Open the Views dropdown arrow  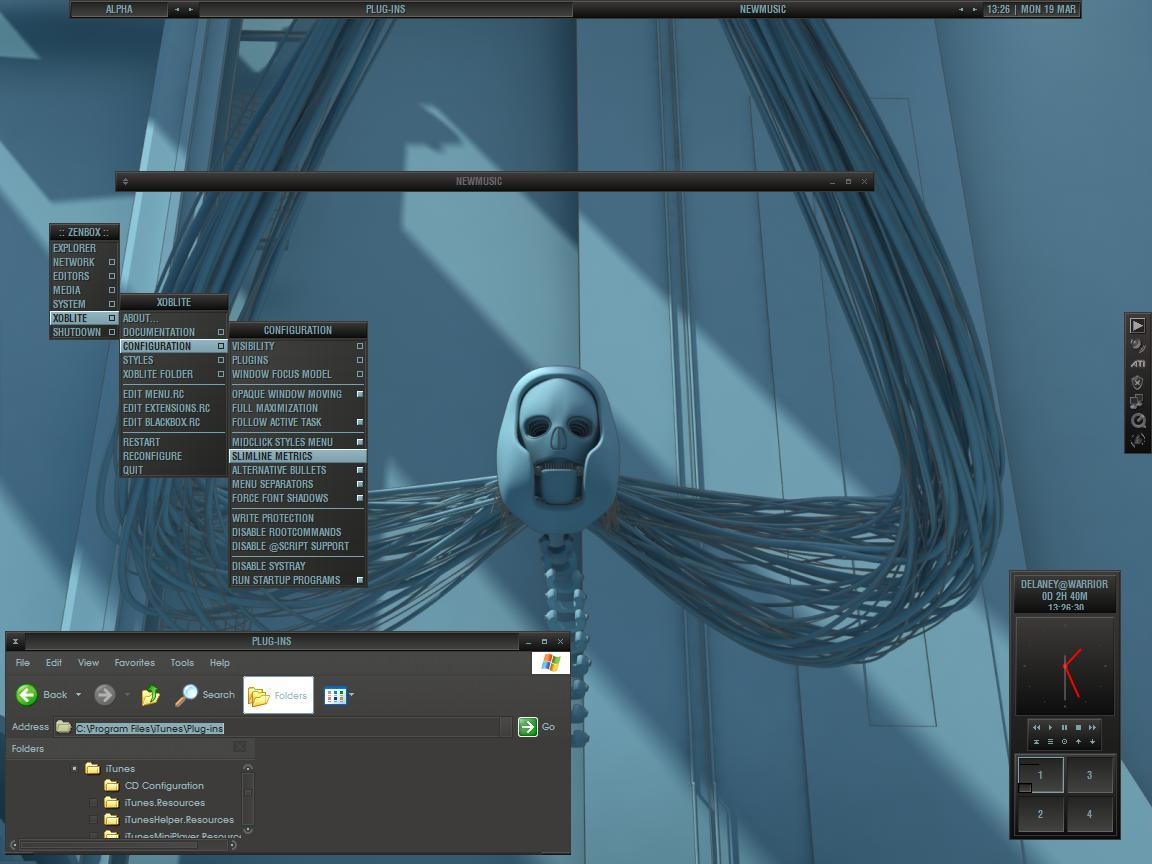coord(351,694)
